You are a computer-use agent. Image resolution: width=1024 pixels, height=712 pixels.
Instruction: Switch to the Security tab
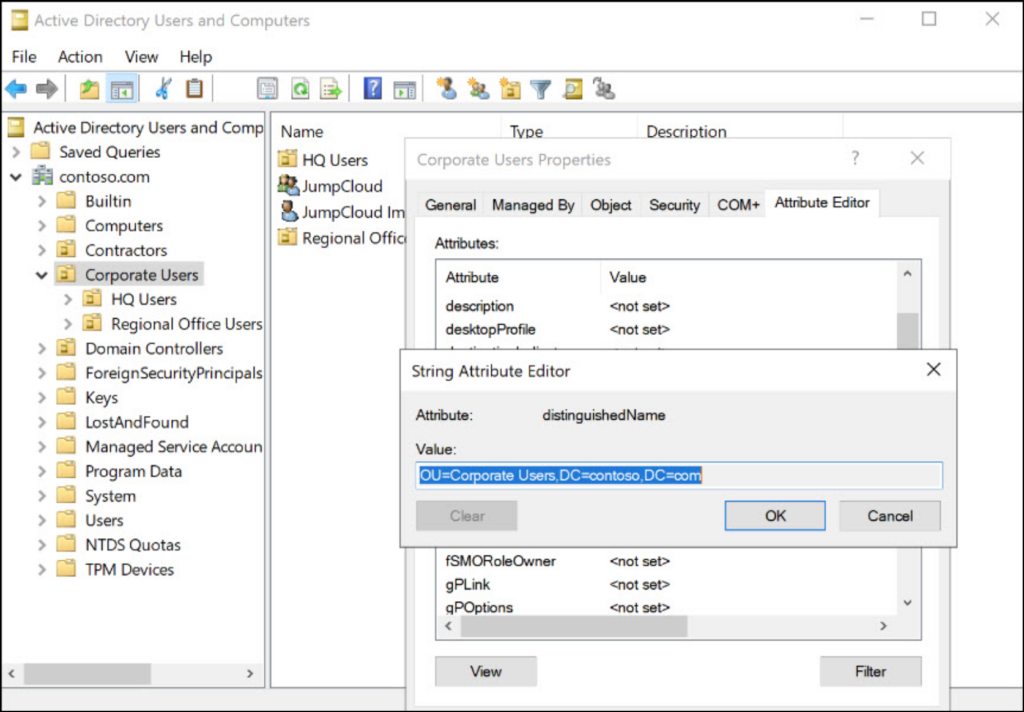coord(674,205)
